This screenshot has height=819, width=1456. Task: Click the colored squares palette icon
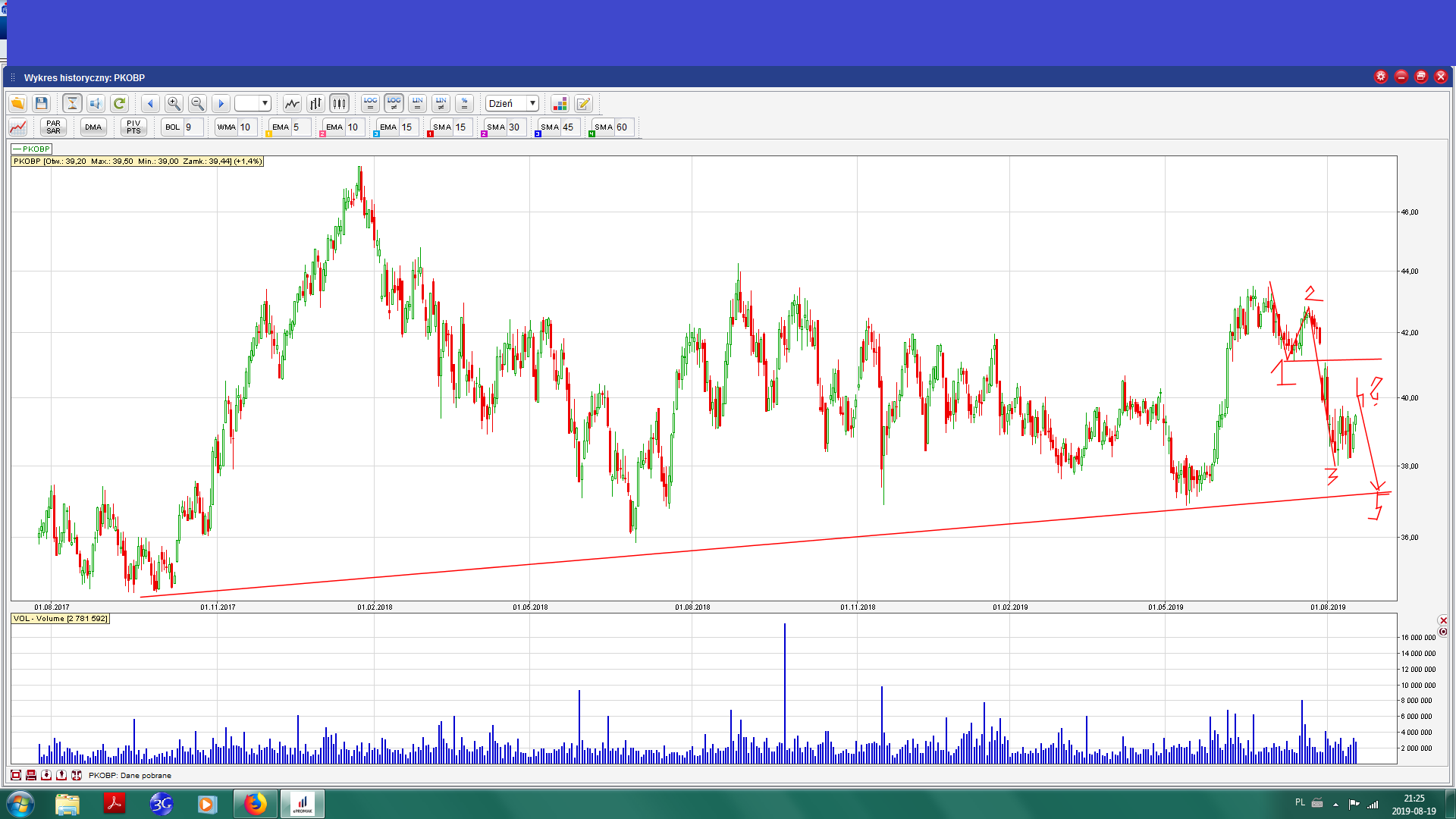[560, 103]
